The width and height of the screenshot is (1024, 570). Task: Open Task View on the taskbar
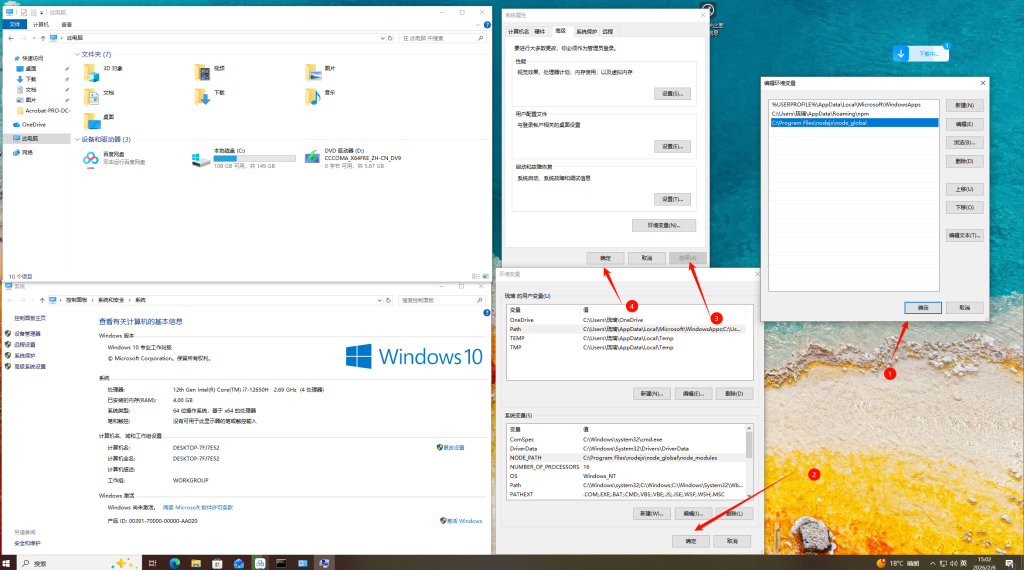[152, 563]
